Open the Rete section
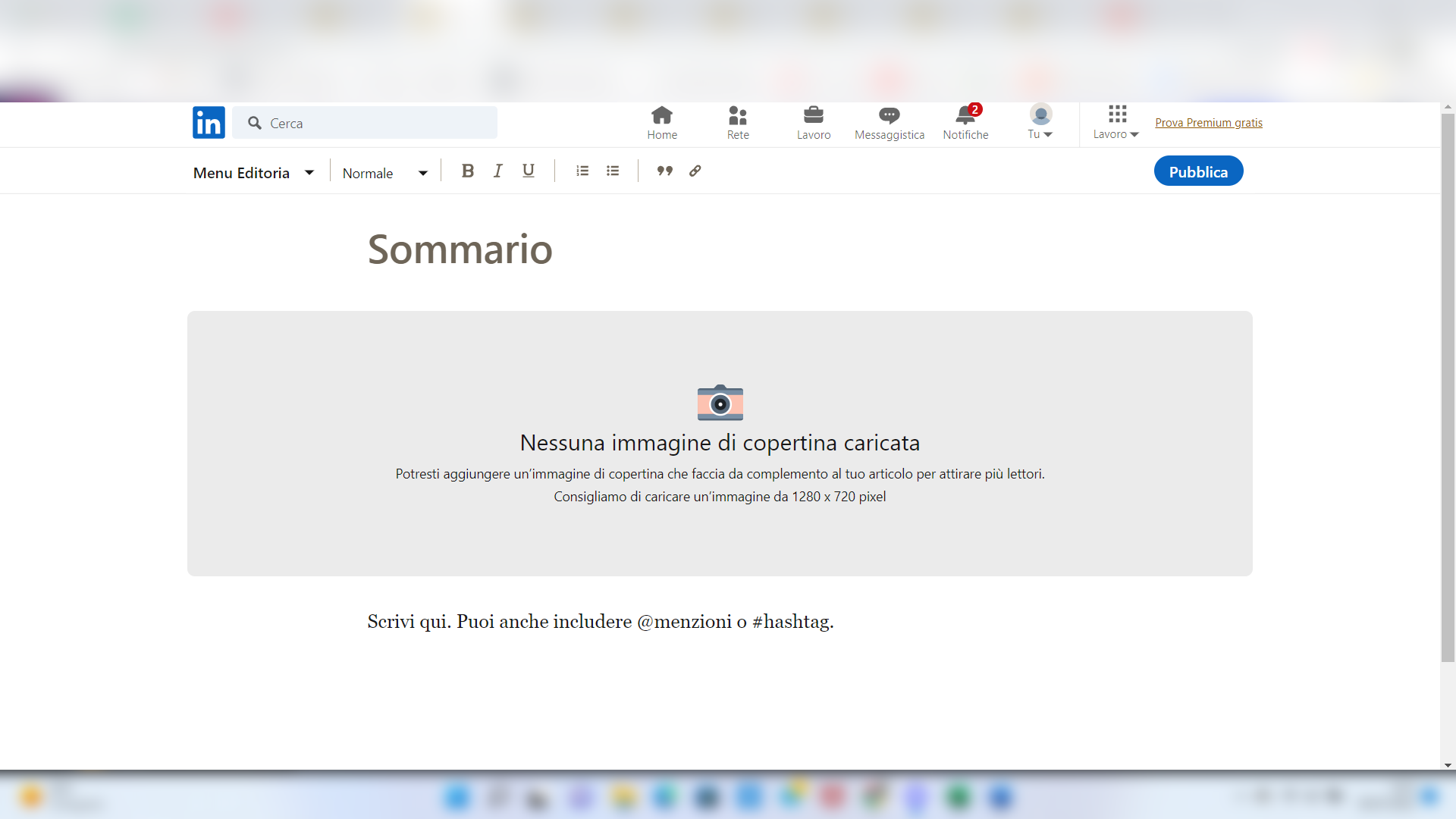1456x819 pixels. [737, 122]
